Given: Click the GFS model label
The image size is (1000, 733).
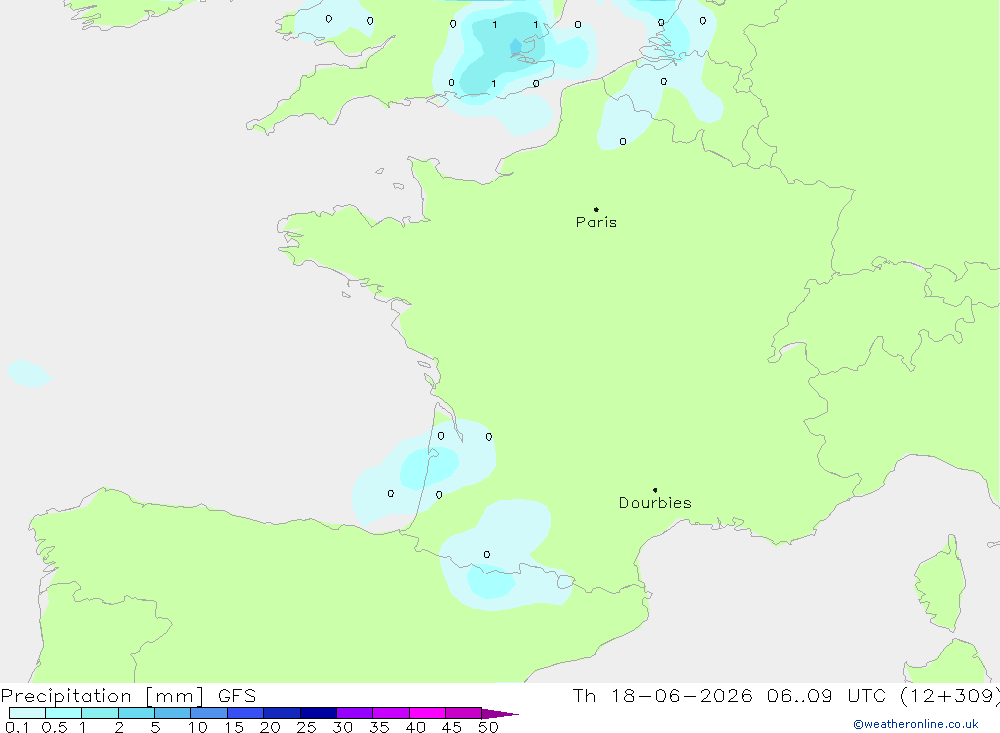Looking at the screenshot, I should (237, 696).
